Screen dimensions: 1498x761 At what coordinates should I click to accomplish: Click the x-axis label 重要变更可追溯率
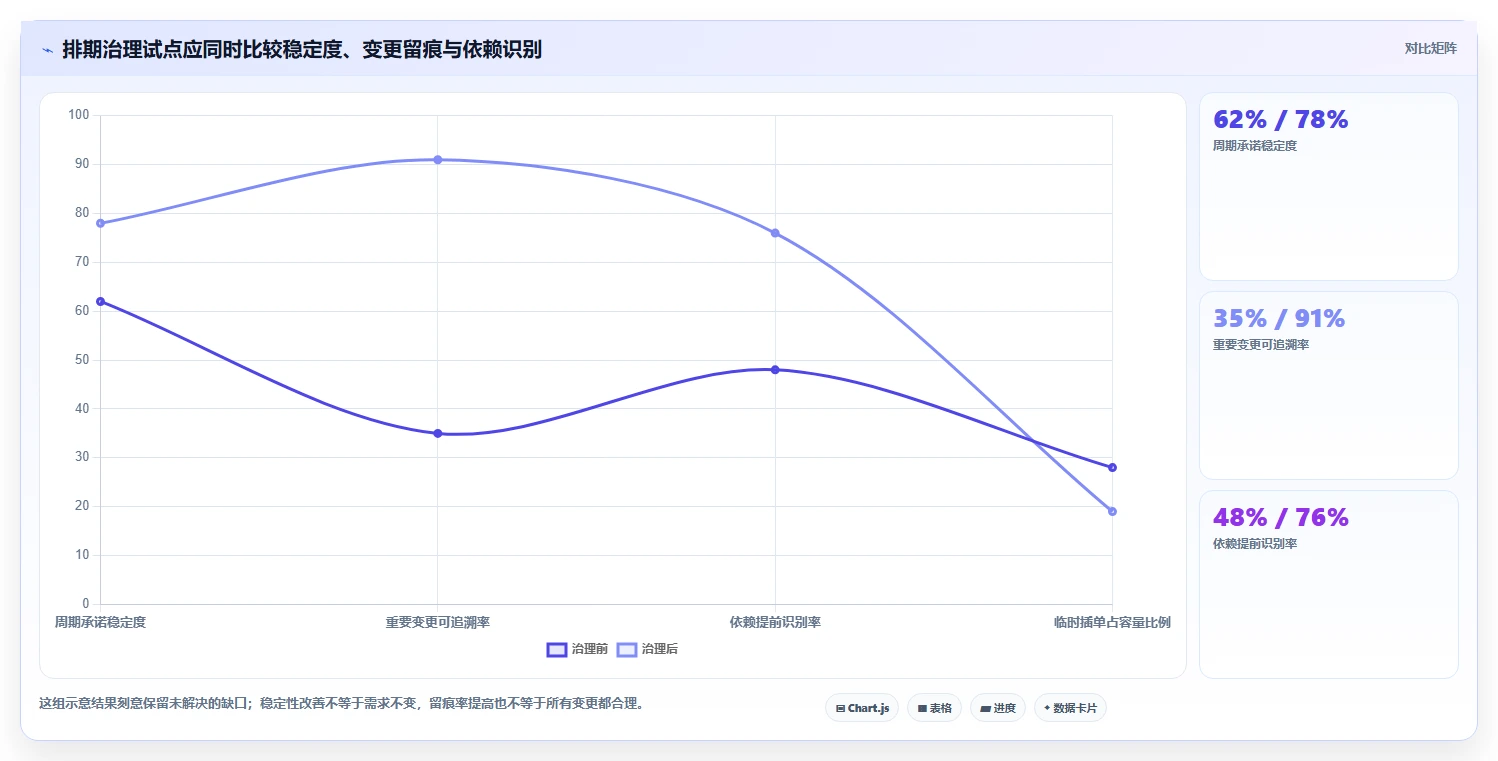click(438, 623)
